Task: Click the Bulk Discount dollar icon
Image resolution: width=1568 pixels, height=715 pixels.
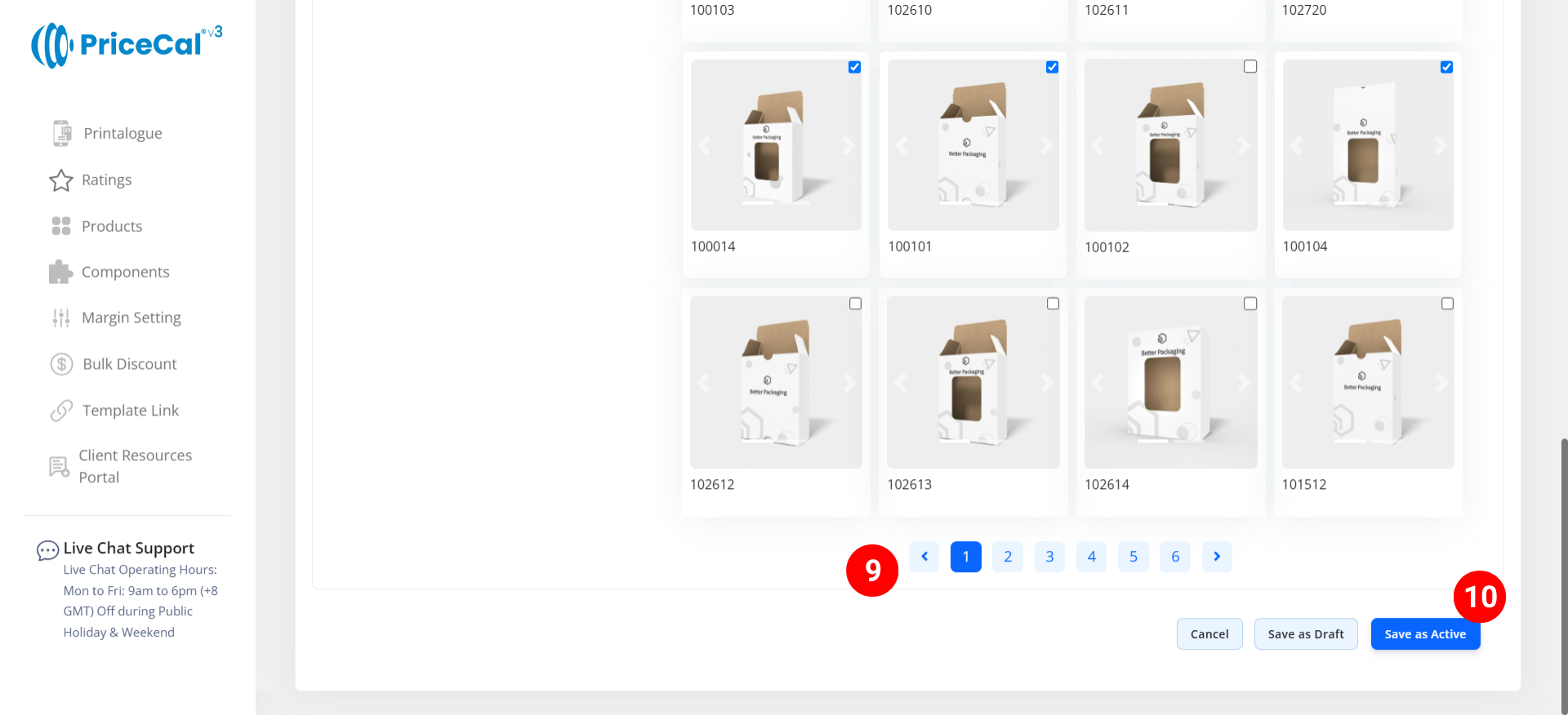Action: coord(61,364)
